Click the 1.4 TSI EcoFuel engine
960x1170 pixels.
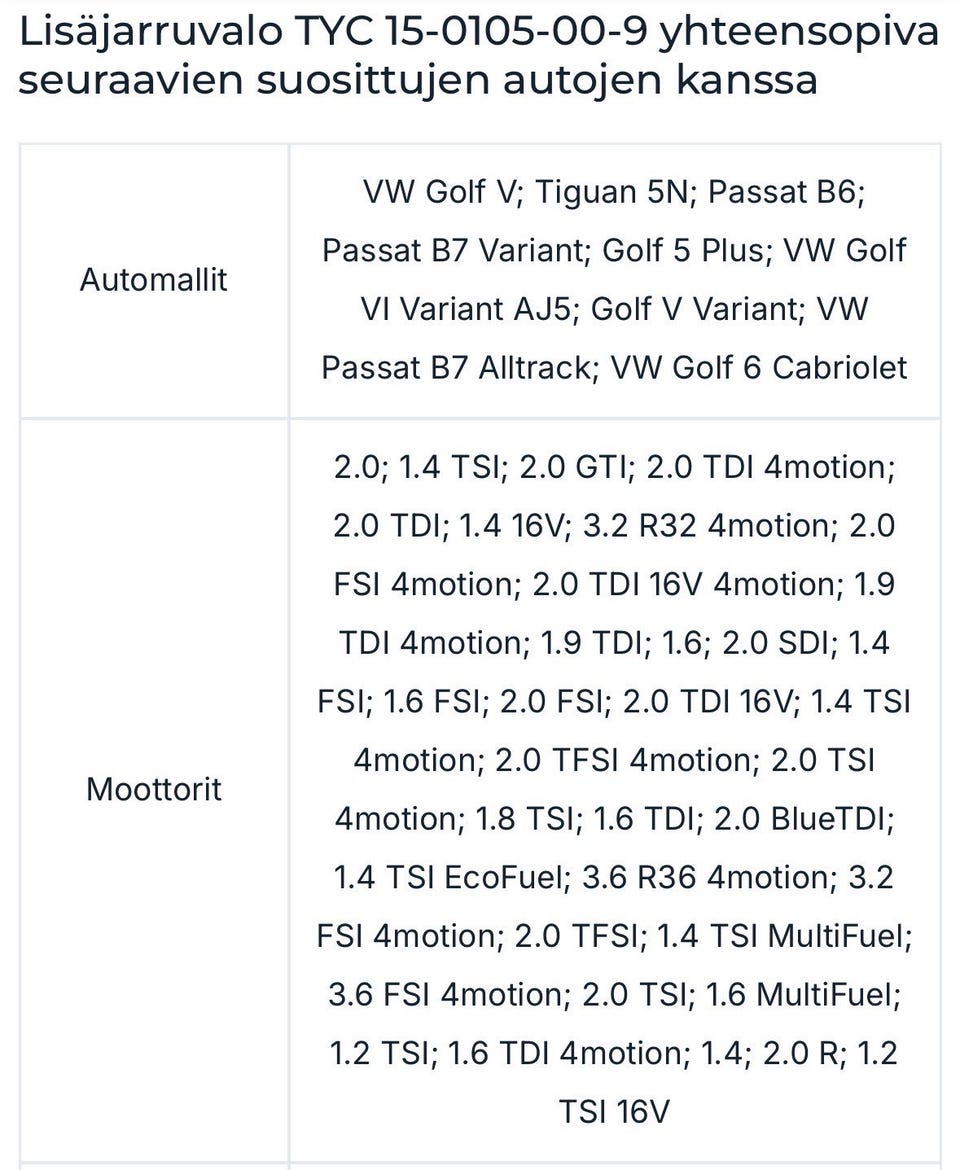click(x=449, y=878)
